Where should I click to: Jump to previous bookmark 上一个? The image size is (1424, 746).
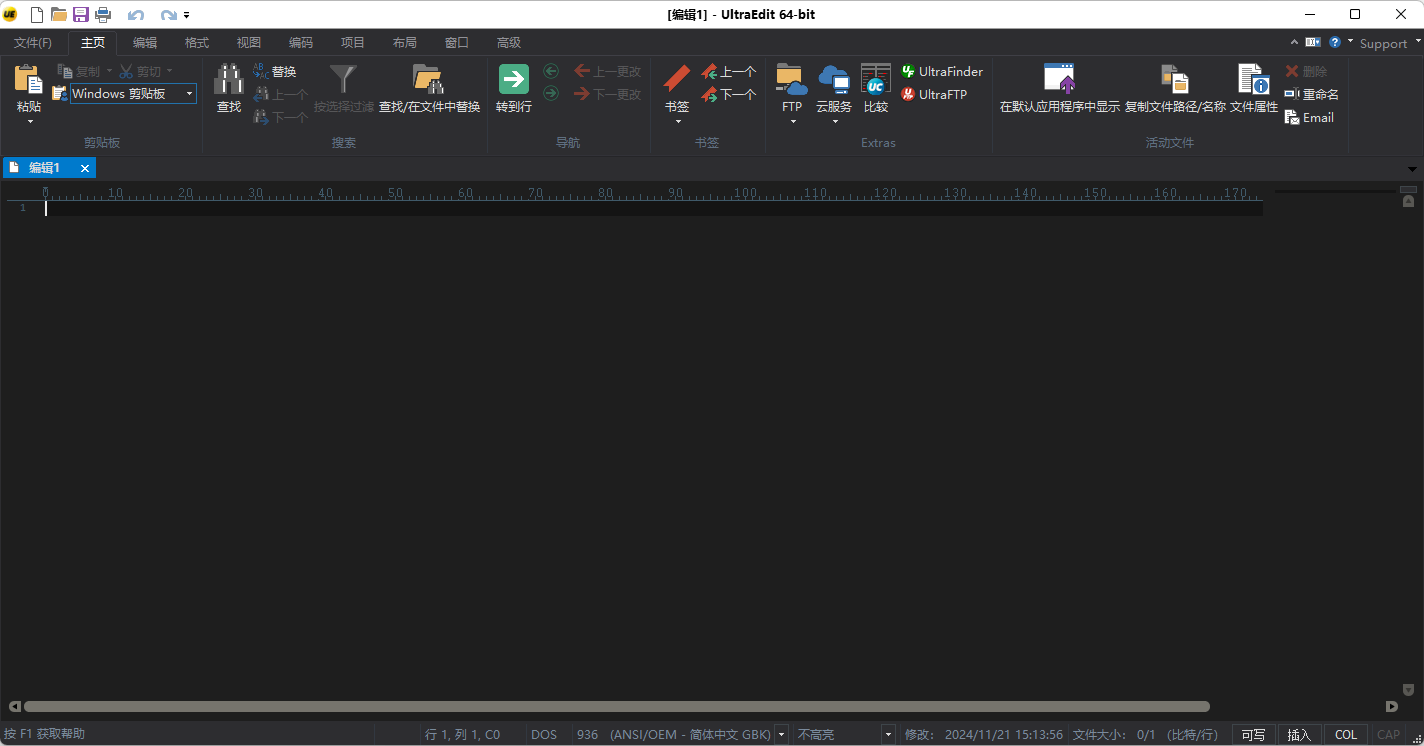(729, 71)
